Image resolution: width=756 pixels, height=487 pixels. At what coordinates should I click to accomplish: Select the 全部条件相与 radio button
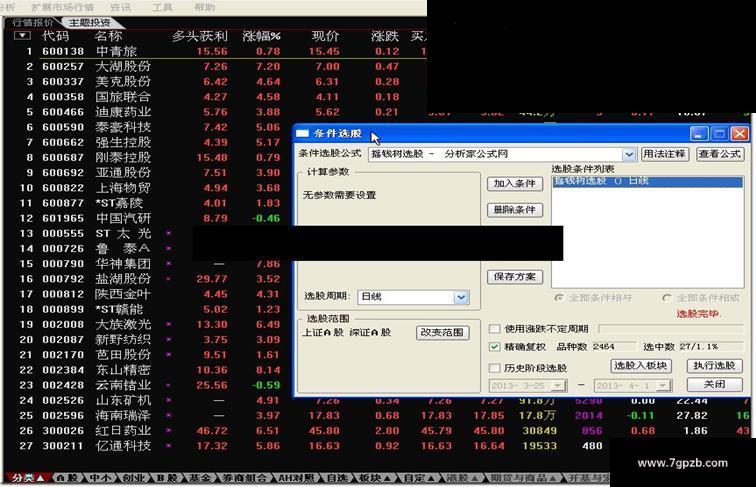tap(559, 298)
